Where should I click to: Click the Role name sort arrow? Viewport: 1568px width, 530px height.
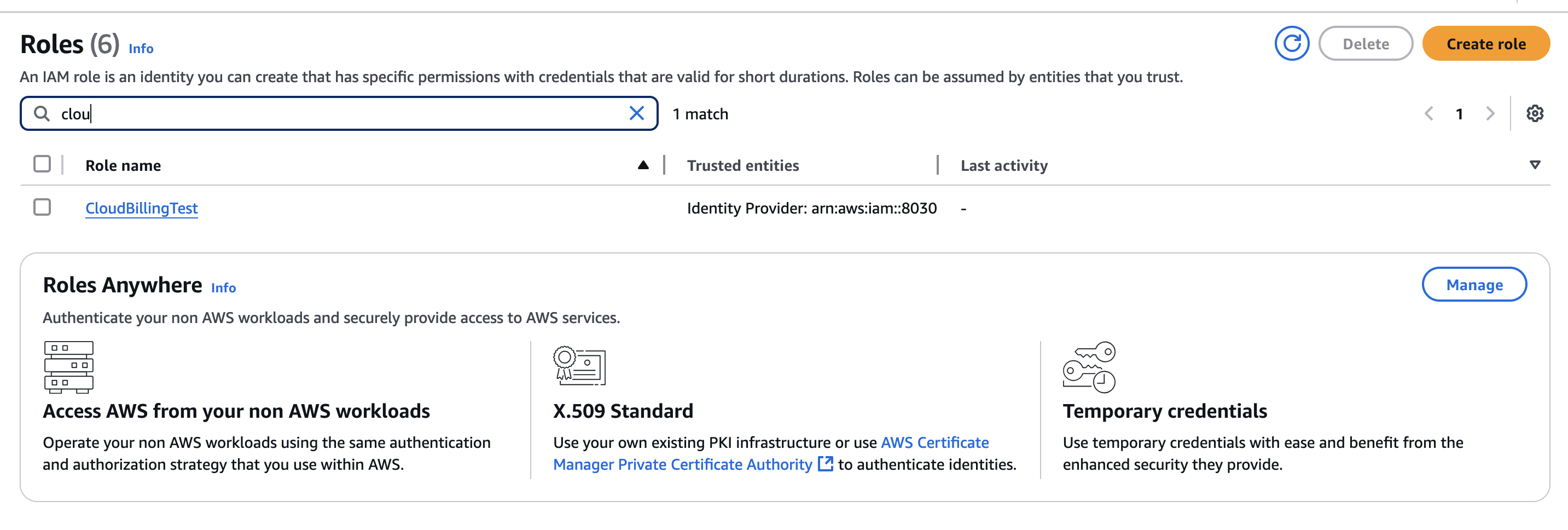(643, 164)
